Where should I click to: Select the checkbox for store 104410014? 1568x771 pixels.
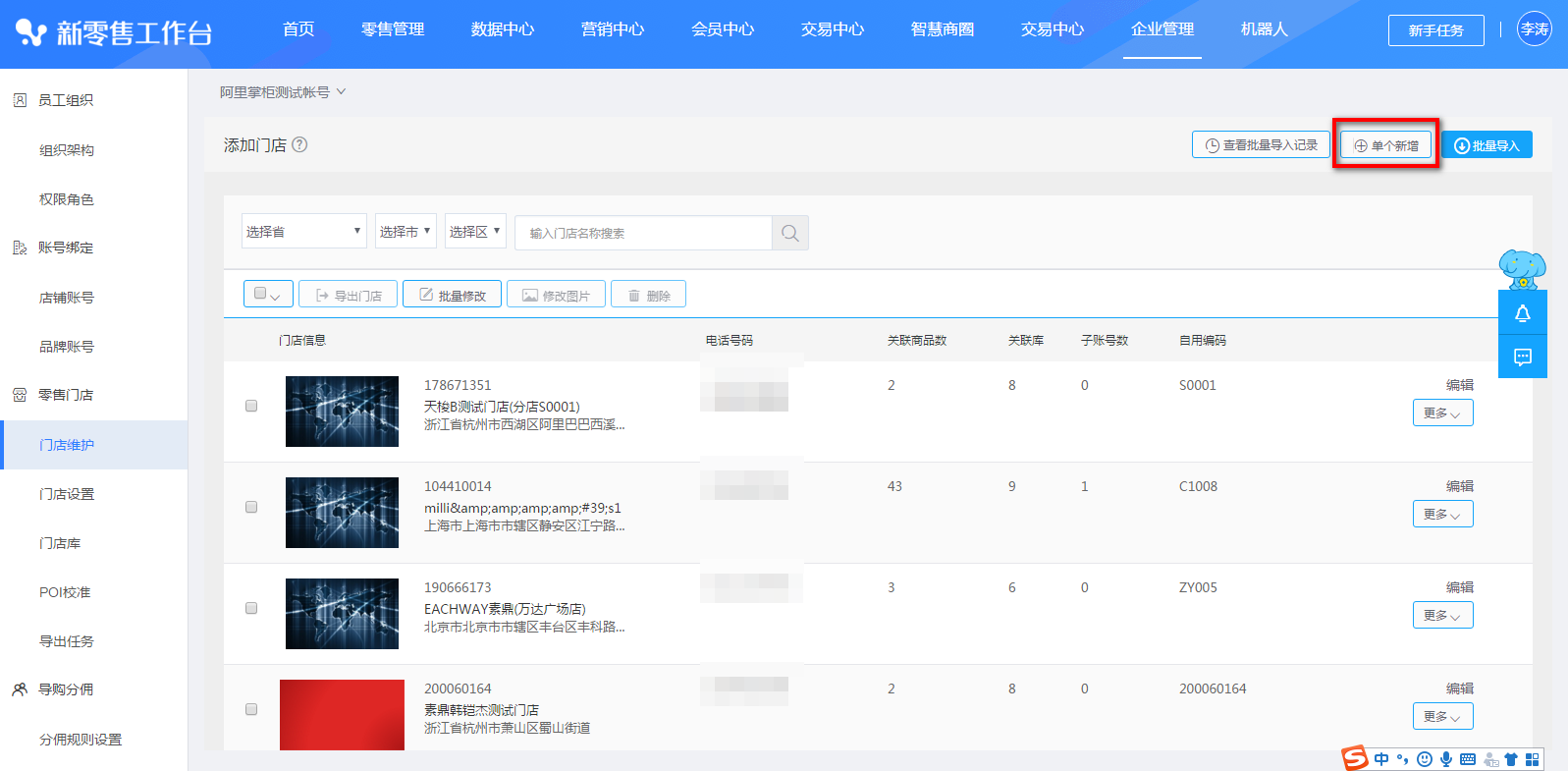pos(251,507)
